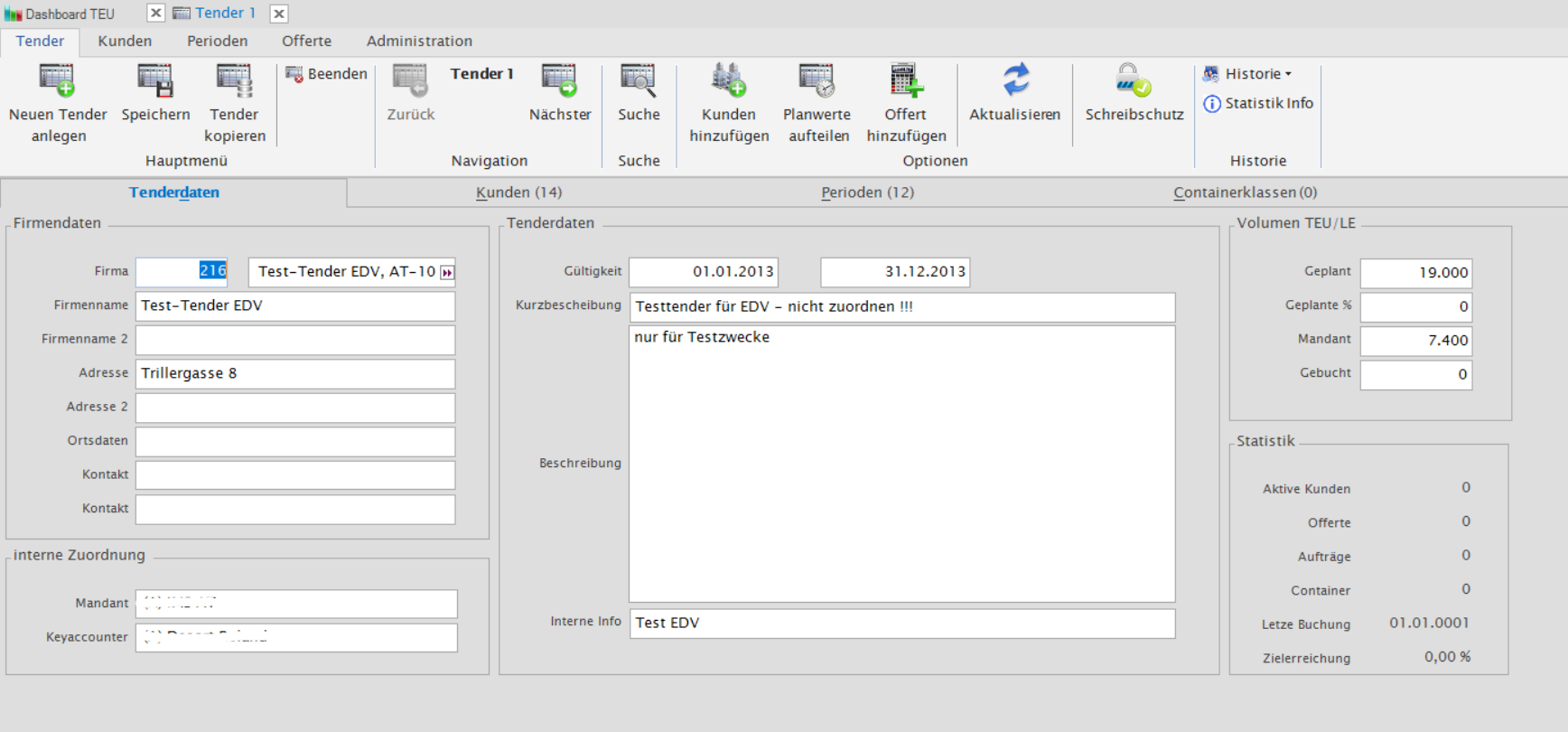This screenshot has height=732, width=1568.
Task: Click the Offert hinzufügen icon
Action: [x=906, y=81]
